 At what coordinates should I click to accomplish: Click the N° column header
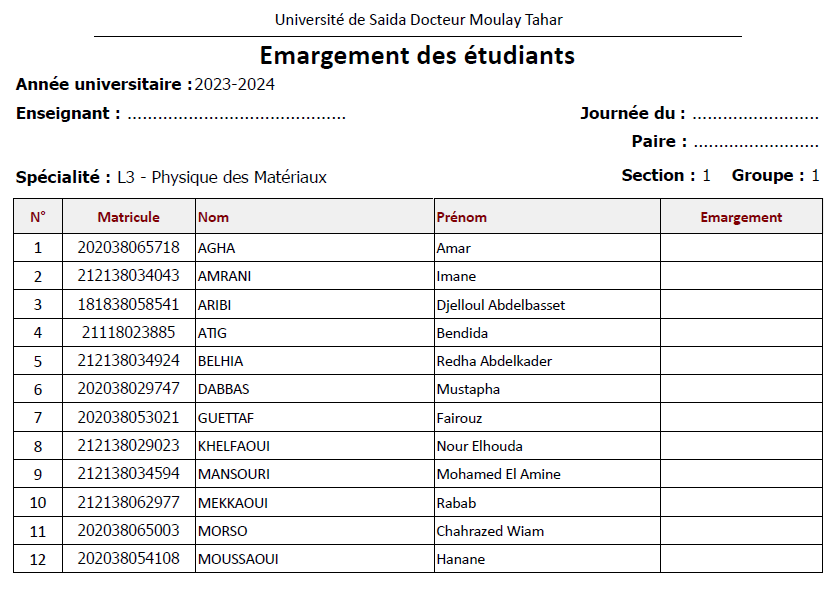coord(38,217)
